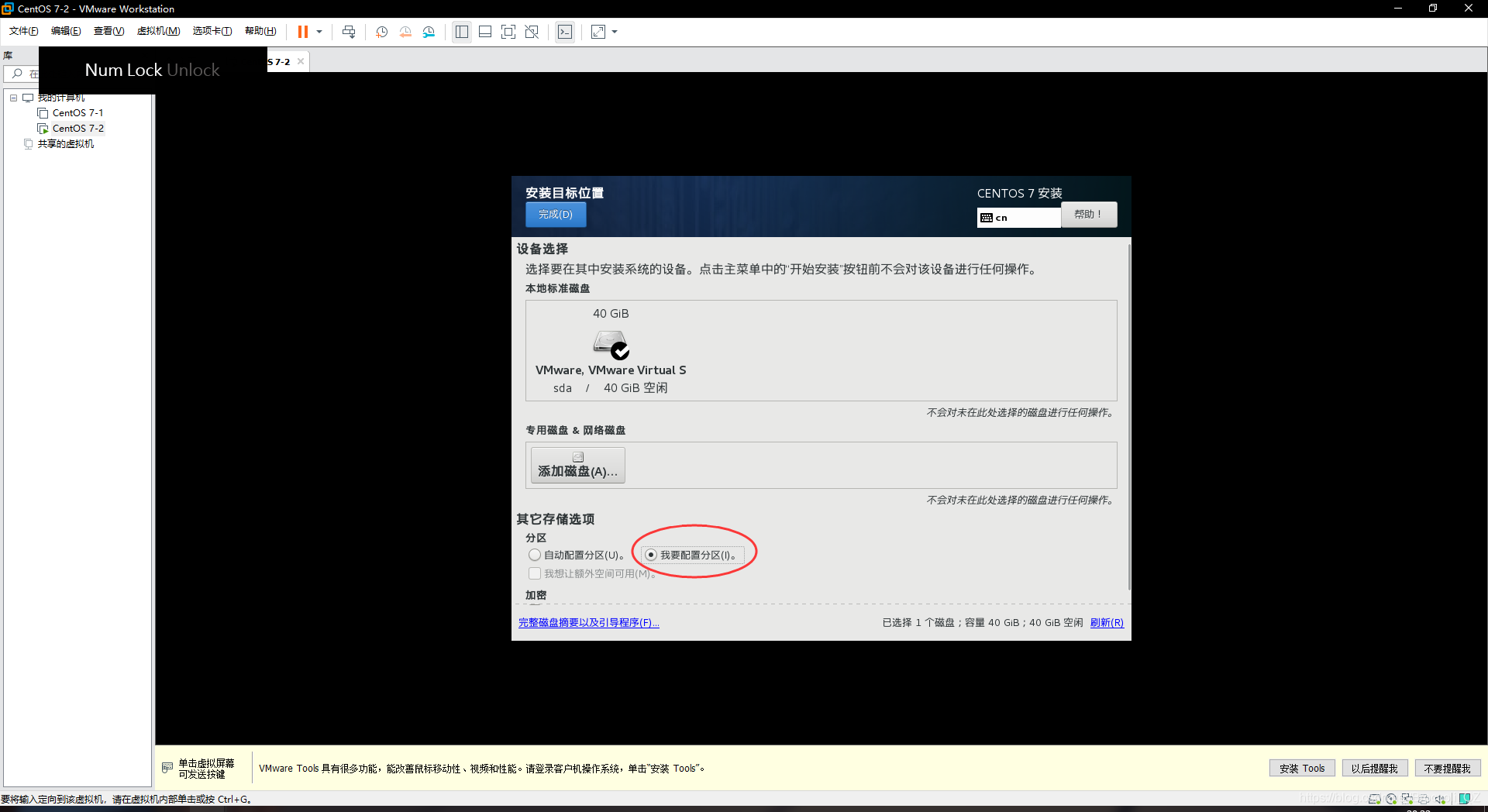Image resolution: width=1488 pixels, height=812 pixels.
Task: Click the stretch guest display icon
Action: click(598, 32)
